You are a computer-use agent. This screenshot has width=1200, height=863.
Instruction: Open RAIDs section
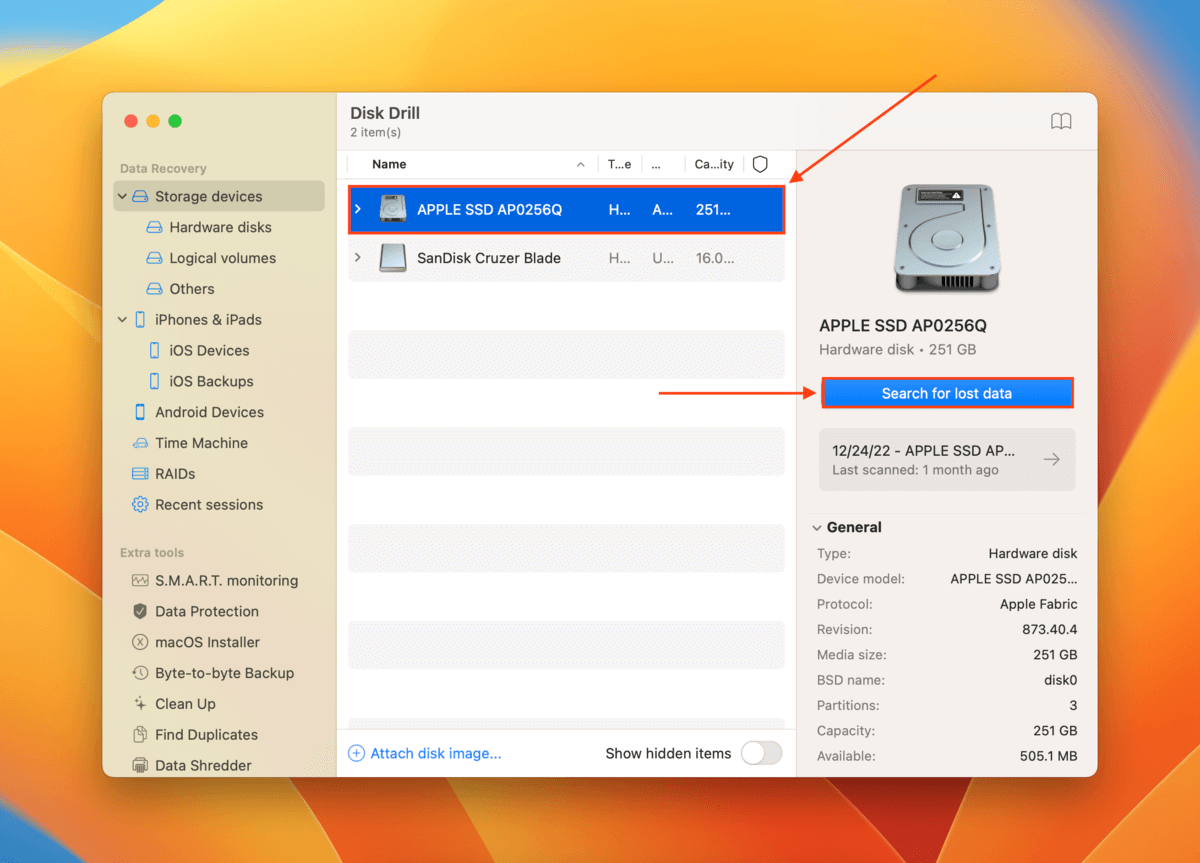[175, 474]
